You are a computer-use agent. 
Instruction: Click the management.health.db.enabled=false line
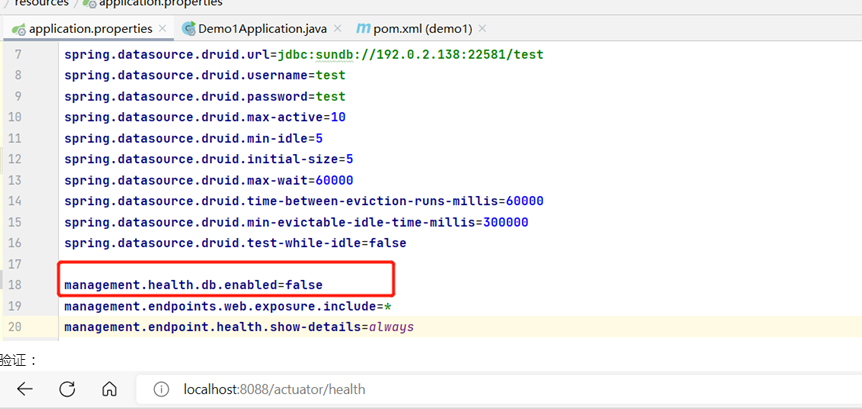[194, 285]
